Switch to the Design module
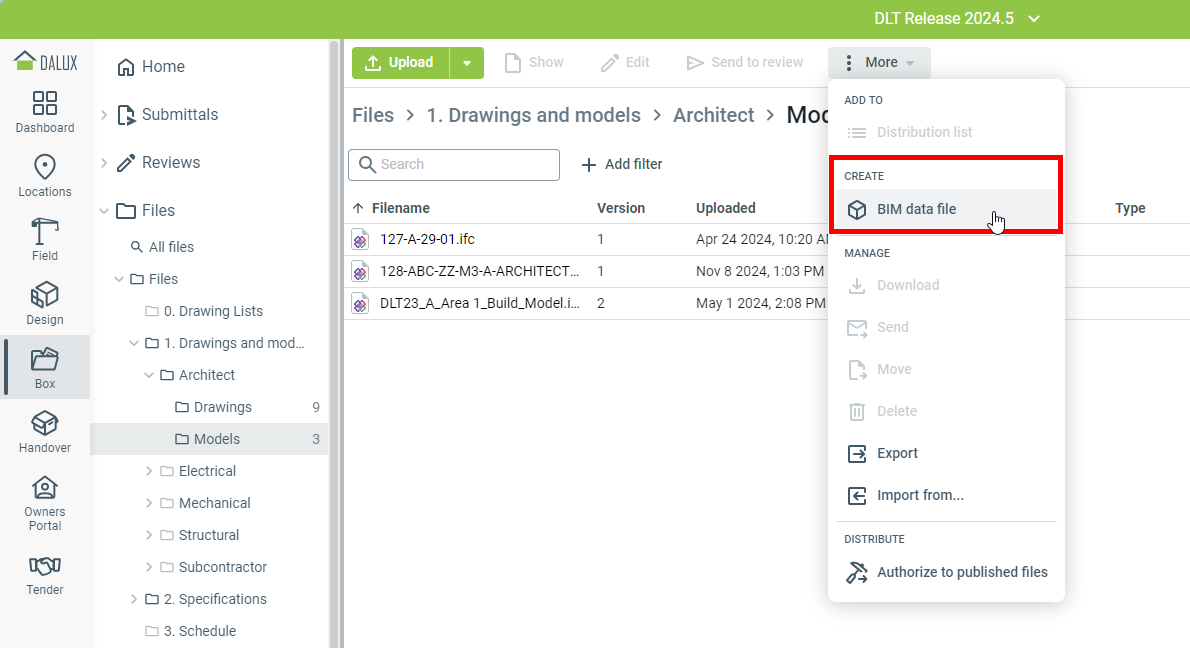The image size is (1190, 648). (x=45, y=304)
